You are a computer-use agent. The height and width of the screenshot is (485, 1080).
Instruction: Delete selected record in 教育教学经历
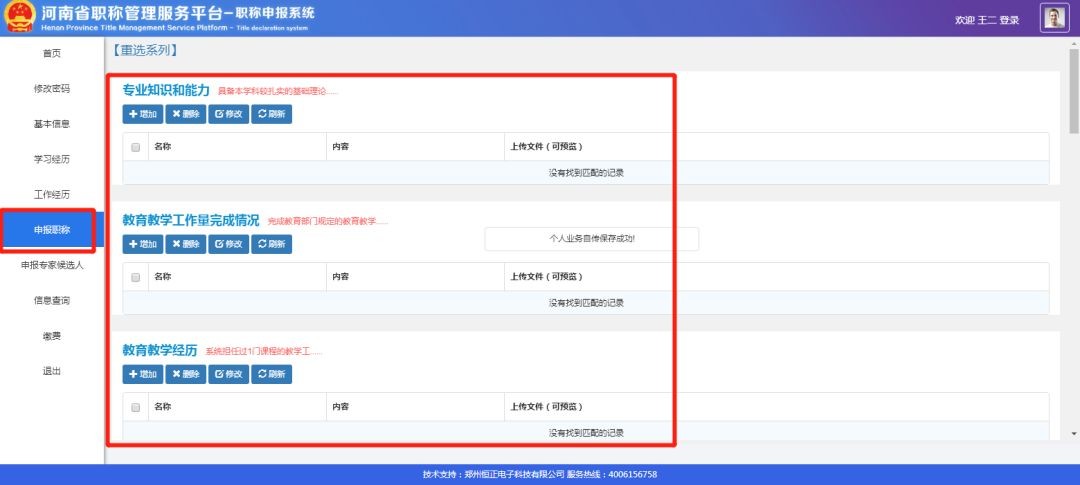tap(185, 374)
